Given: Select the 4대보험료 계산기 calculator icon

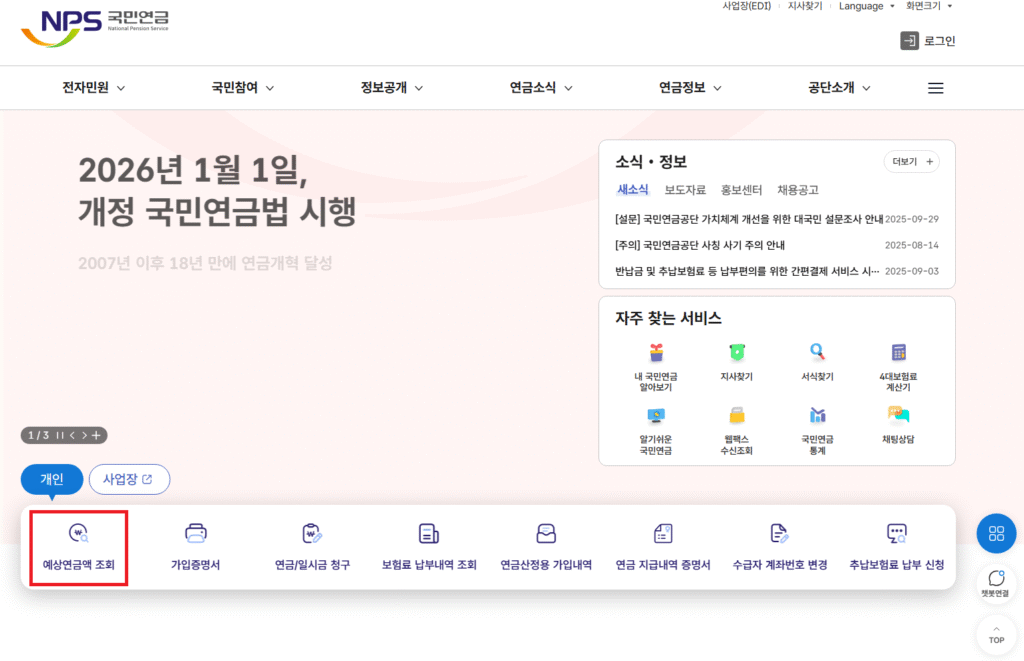Looking at the screenshot, I should [x=898, y=353].
